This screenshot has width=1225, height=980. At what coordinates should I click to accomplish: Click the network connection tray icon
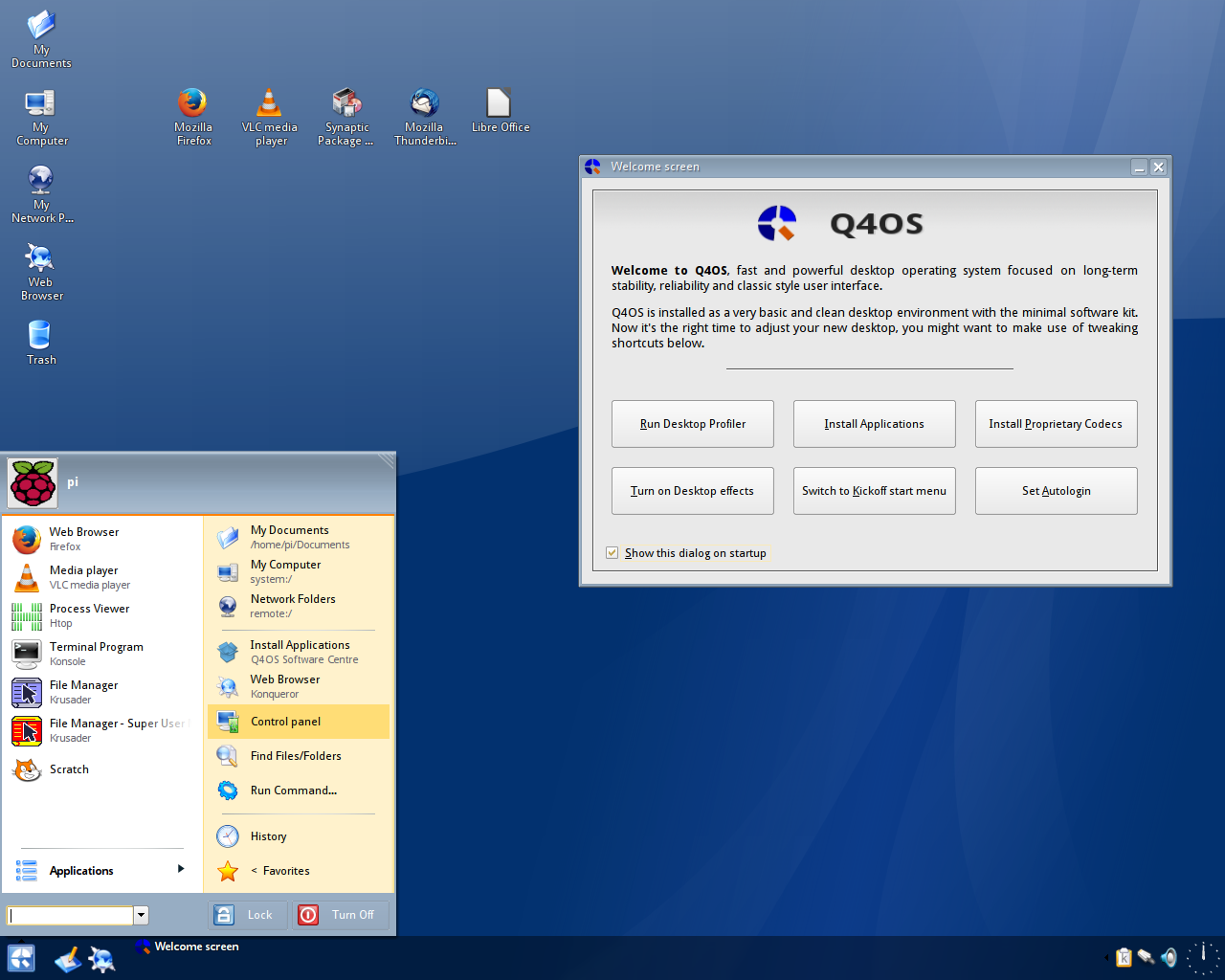click(1146, 957)
